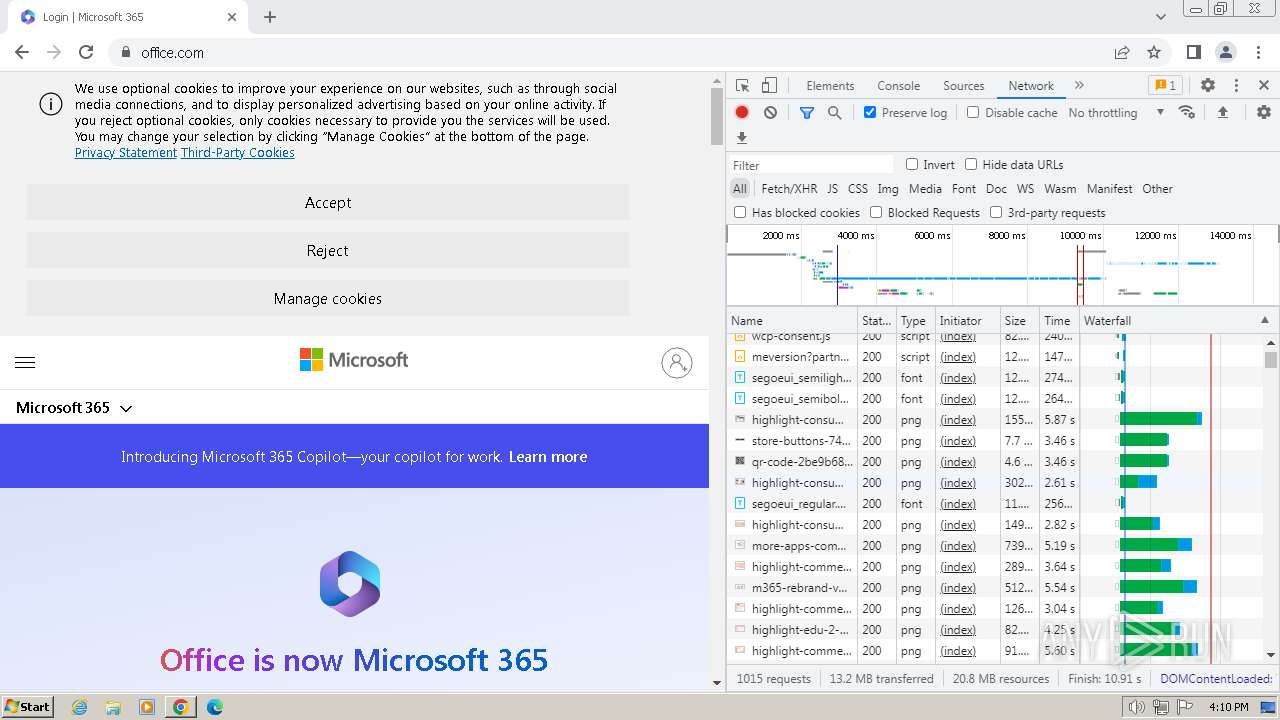The width and height of the screenshot is (1280, 720).
Task: Open the tab search dropdown arrow
Action: [x=1160, y=17]
